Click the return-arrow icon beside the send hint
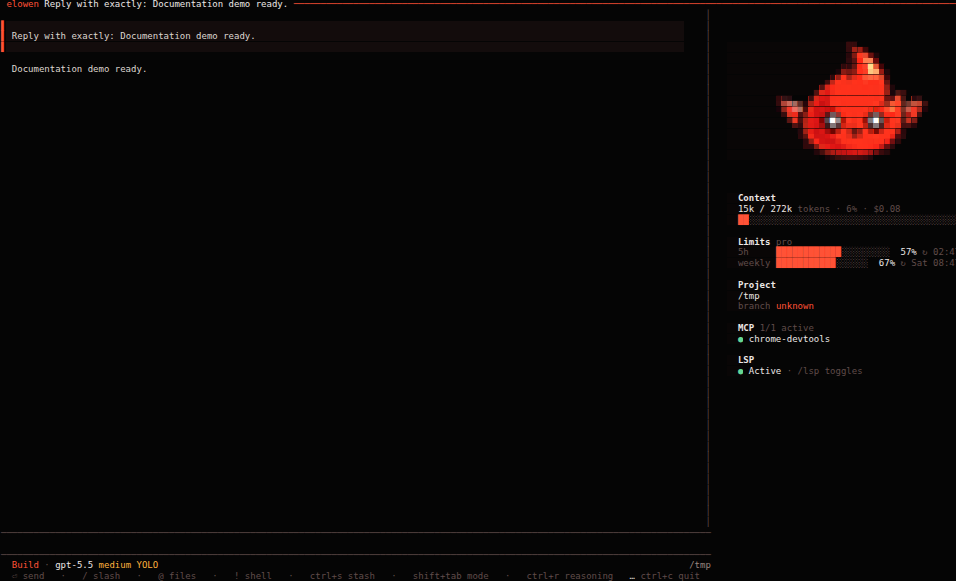The image size is (956, 581). (x=15, y=576)
